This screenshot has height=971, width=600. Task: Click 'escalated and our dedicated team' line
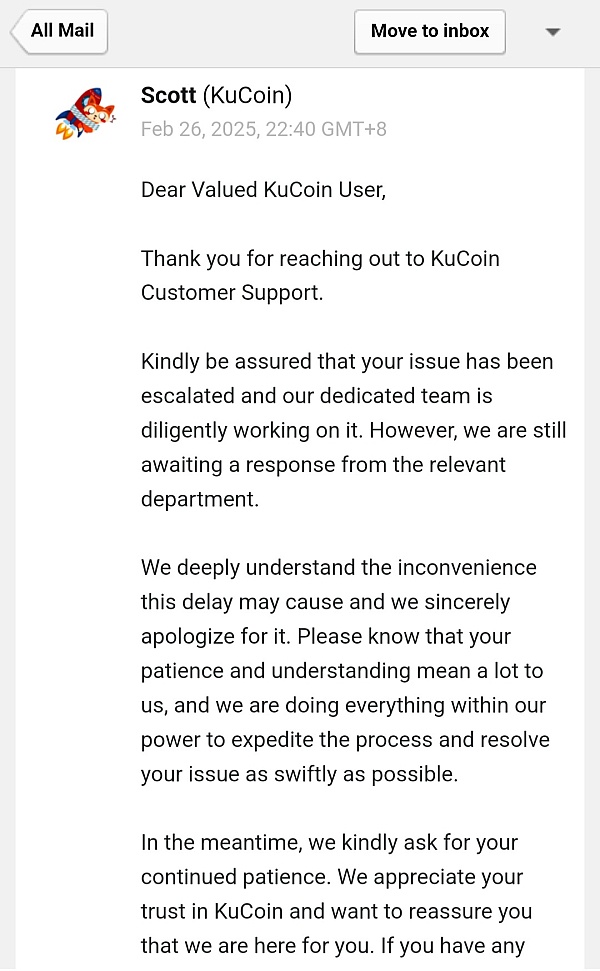coord(316,396)
